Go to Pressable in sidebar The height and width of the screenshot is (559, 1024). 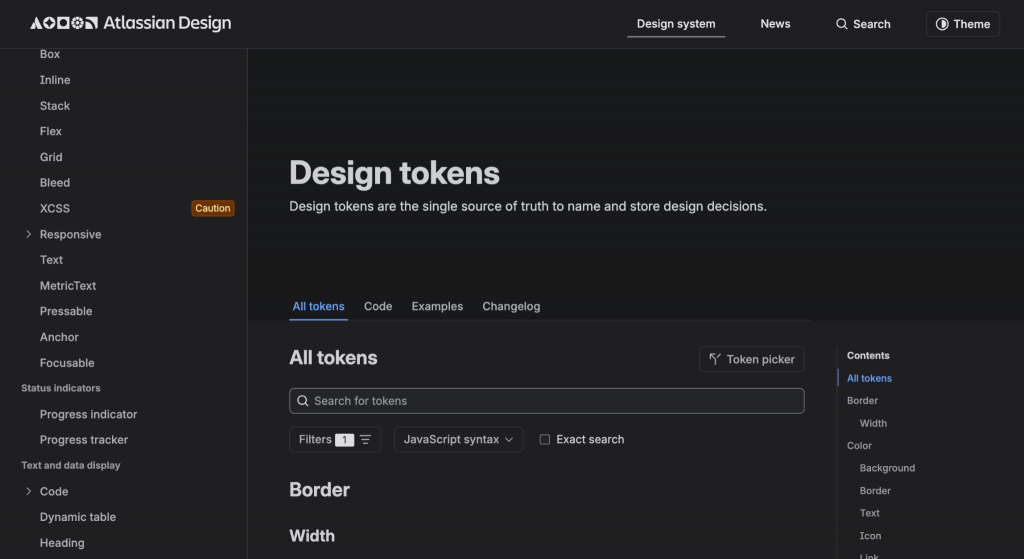66,311
